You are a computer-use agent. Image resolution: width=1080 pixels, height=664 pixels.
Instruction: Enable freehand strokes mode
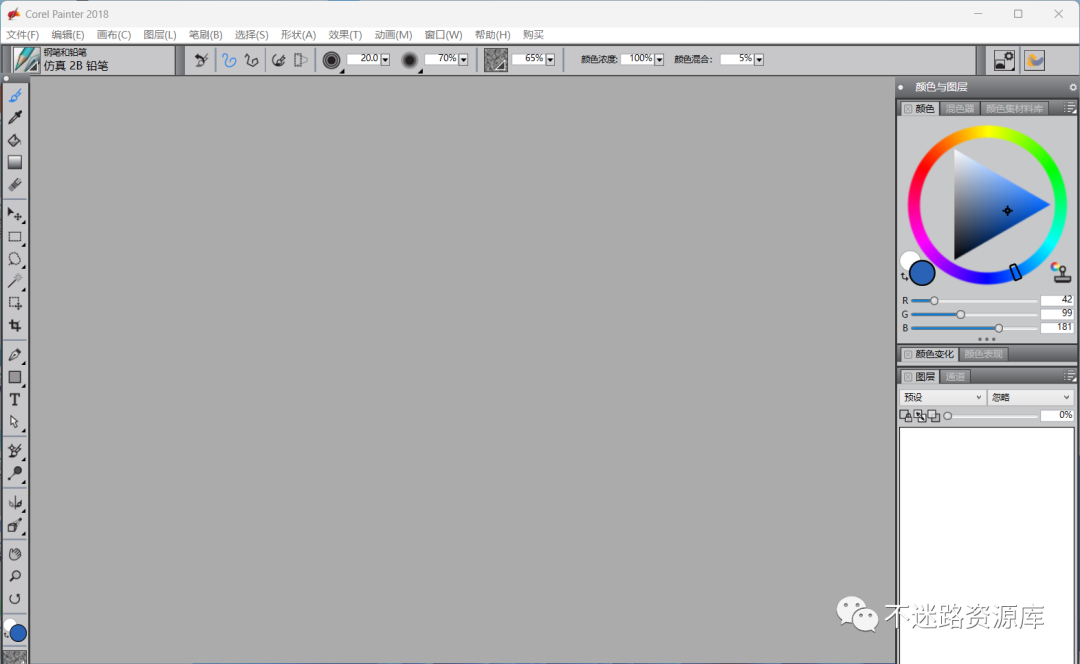[229, 60]
